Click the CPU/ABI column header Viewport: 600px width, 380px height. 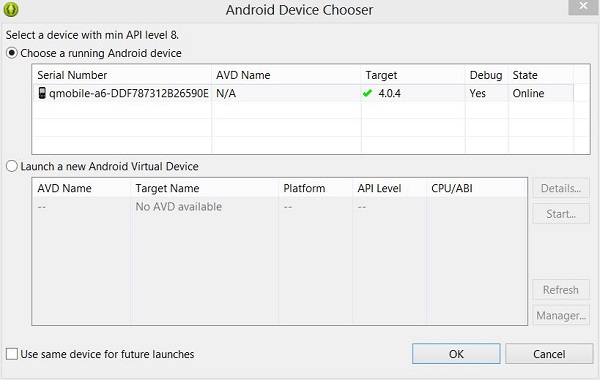click(476, 188)
